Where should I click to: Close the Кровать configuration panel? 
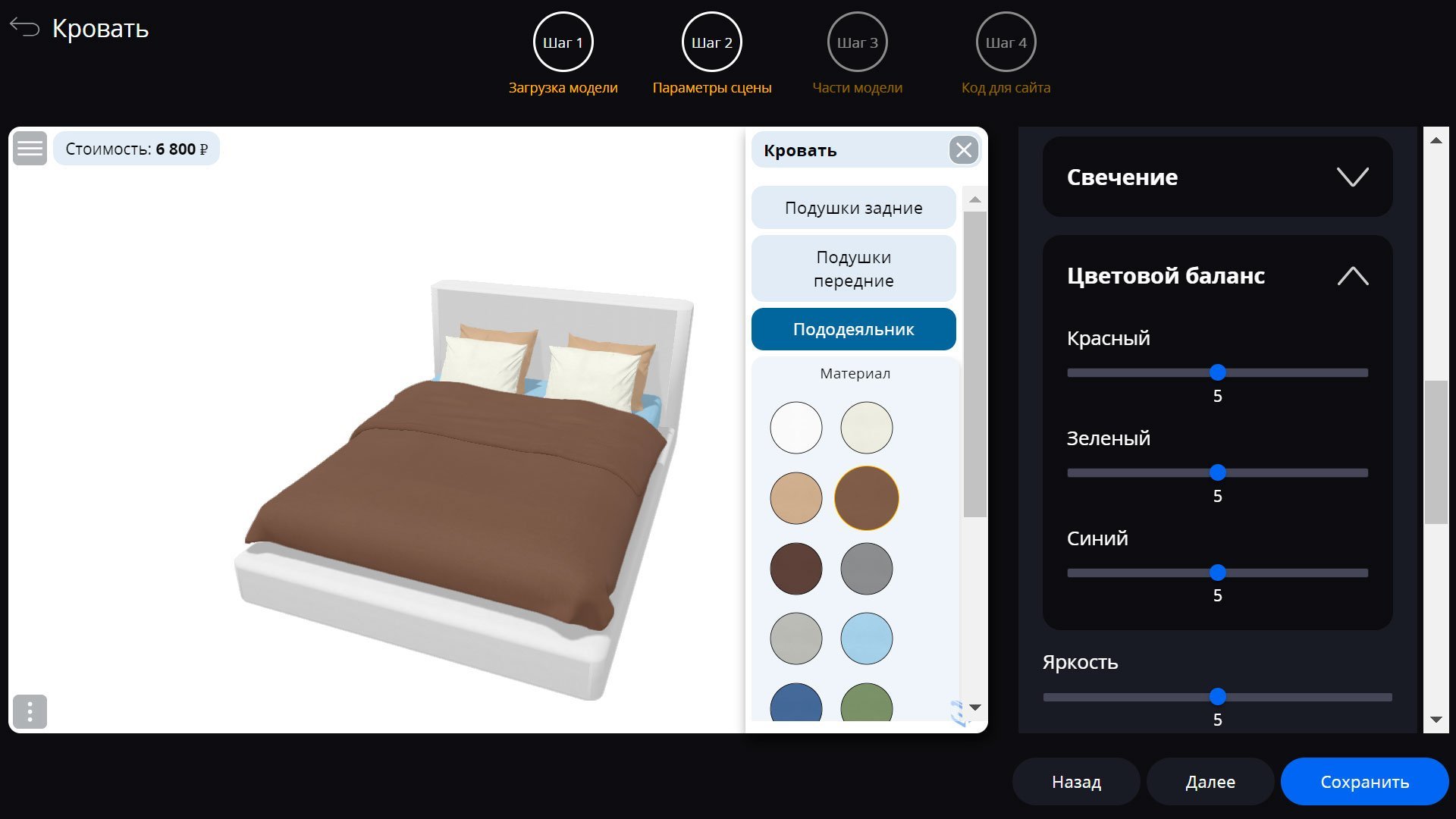pyautogui.click(x=964, y=150)
